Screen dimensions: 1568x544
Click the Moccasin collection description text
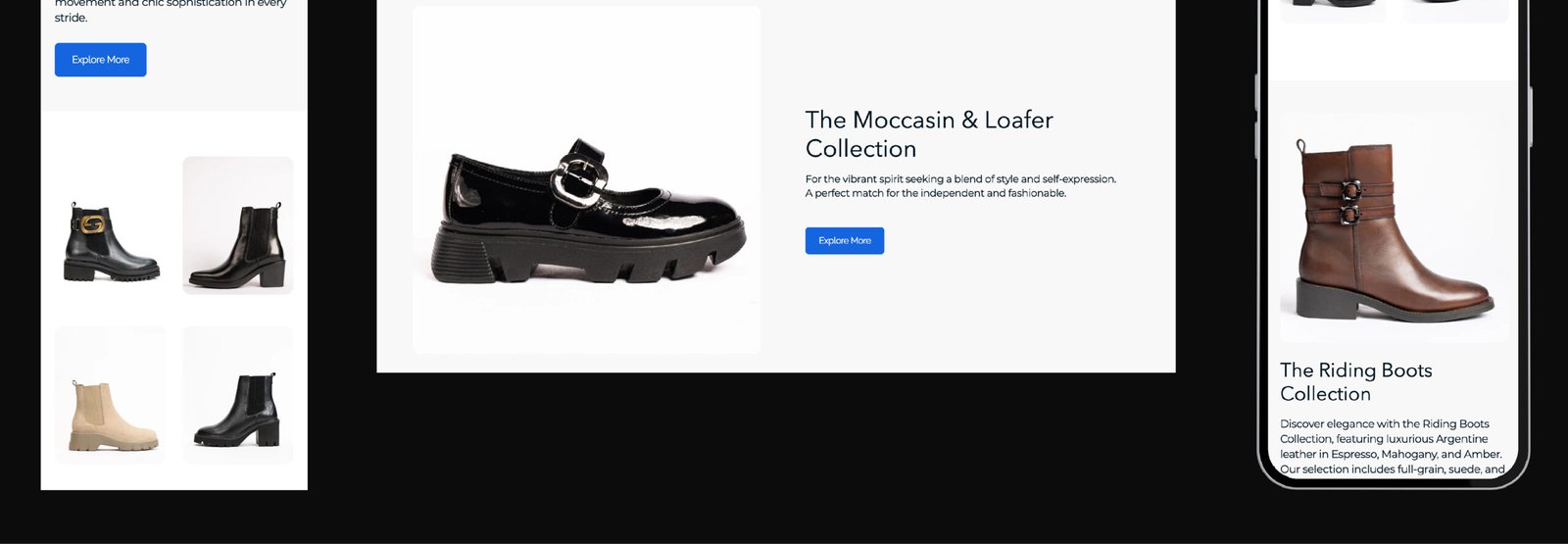click(960, 186)
